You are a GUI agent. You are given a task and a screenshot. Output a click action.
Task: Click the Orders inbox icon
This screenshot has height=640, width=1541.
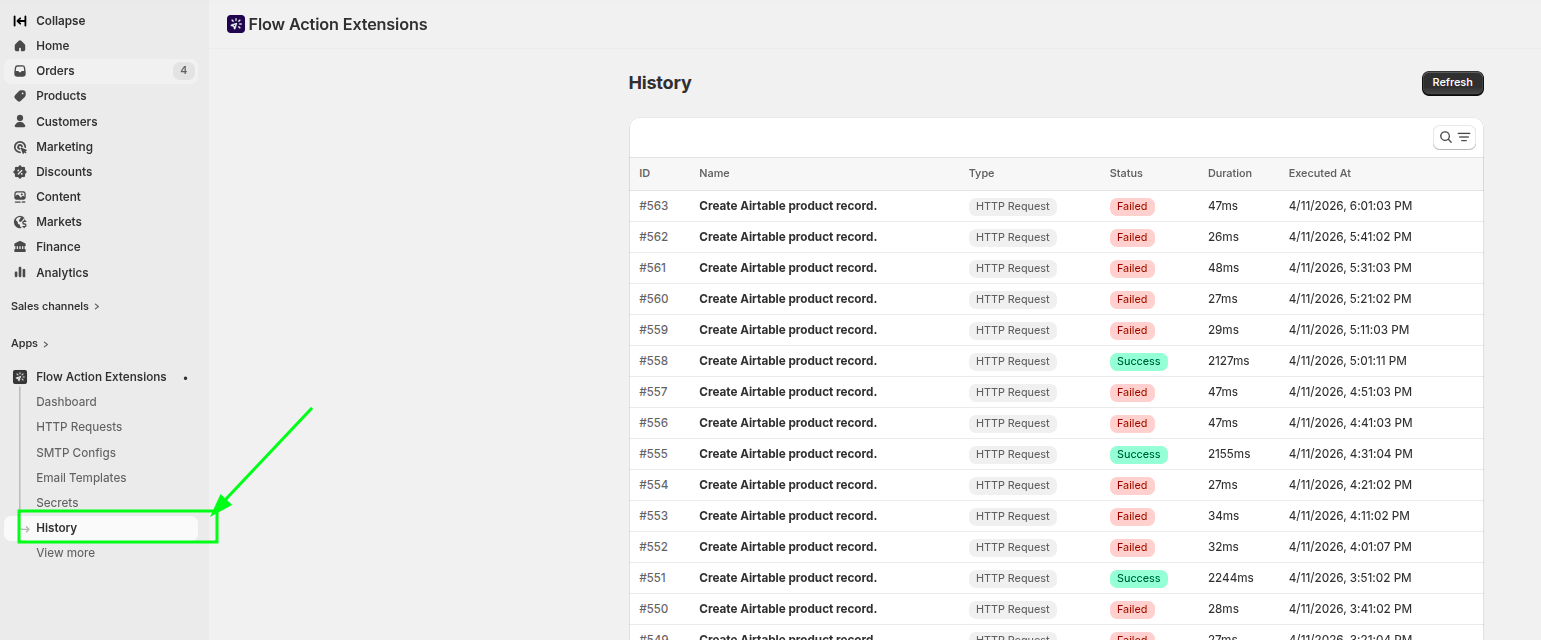[x=20, y=71]
